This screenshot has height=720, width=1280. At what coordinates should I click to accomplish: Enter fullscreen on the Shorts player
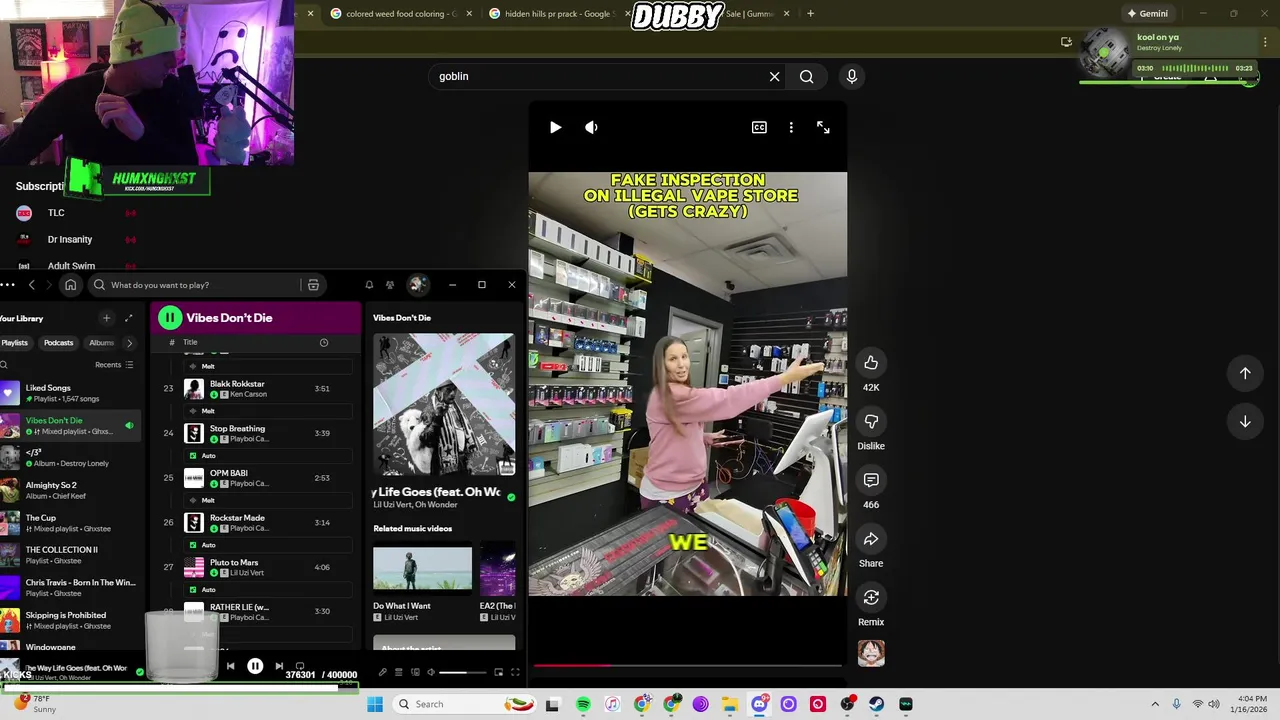click(823, 127)
